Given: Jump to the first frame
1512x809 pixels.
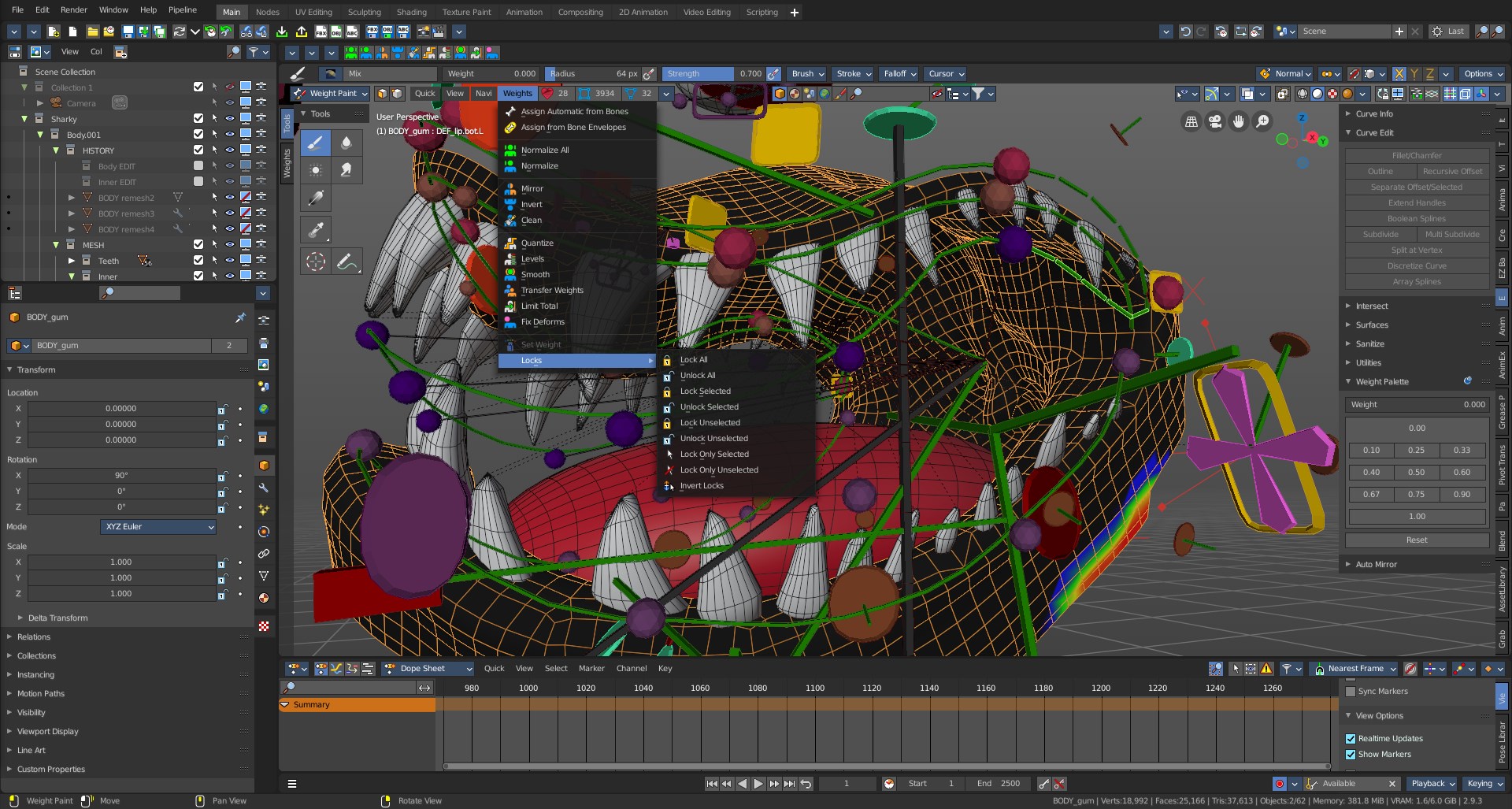Looking at the screenshot, I should 711,784.
